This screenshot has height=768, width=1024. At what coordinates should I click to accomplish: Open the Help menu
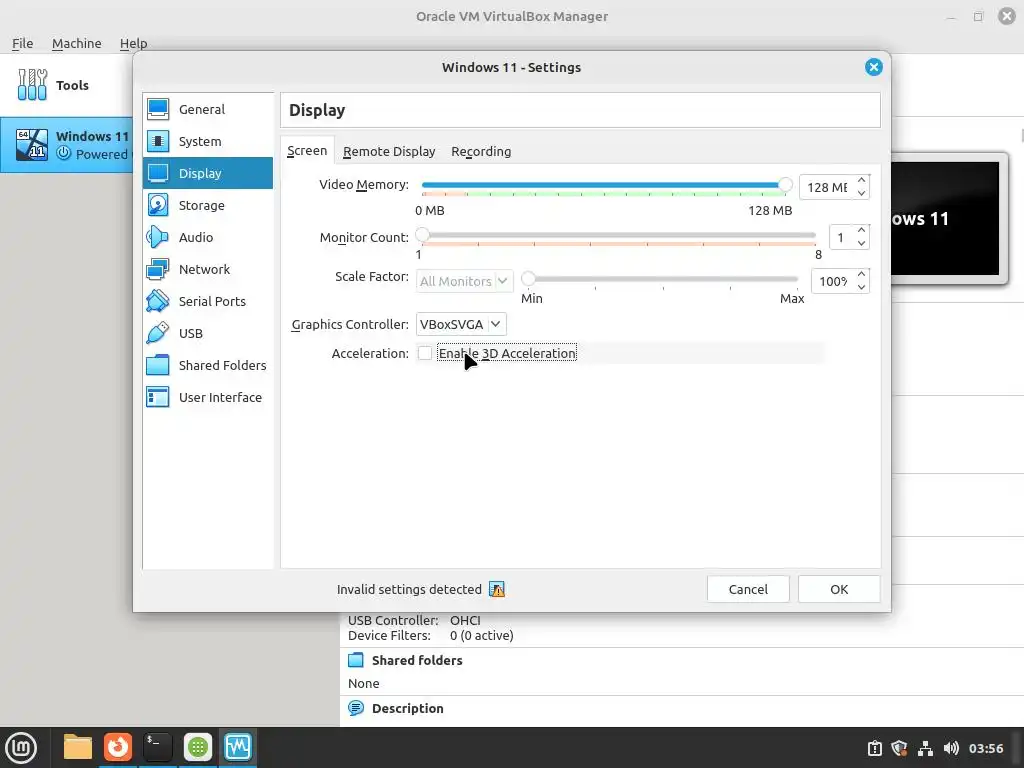tap(133, 43)
